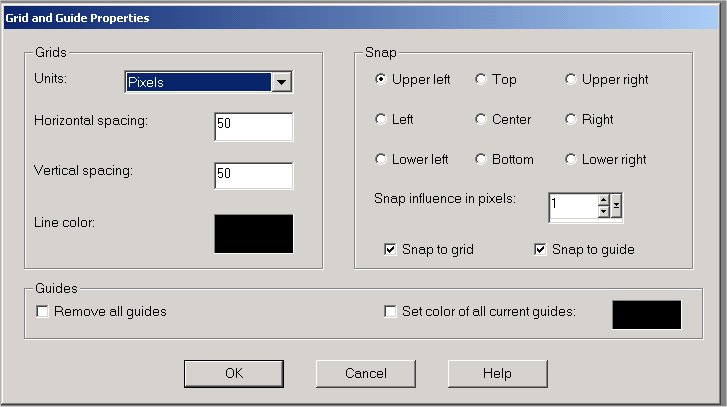
Task: Select the Center snap radio button
Action: pos(481,119)
